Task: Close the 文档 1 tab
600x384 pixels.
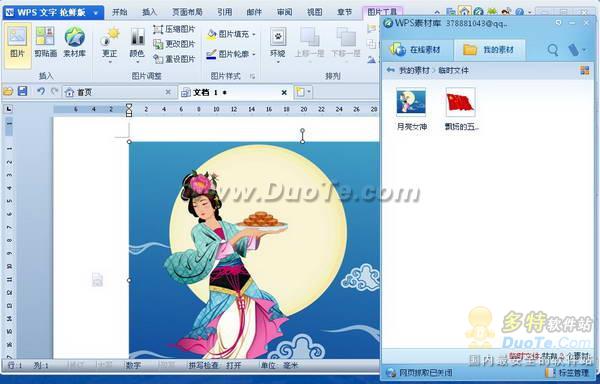Action: point(284,92)
